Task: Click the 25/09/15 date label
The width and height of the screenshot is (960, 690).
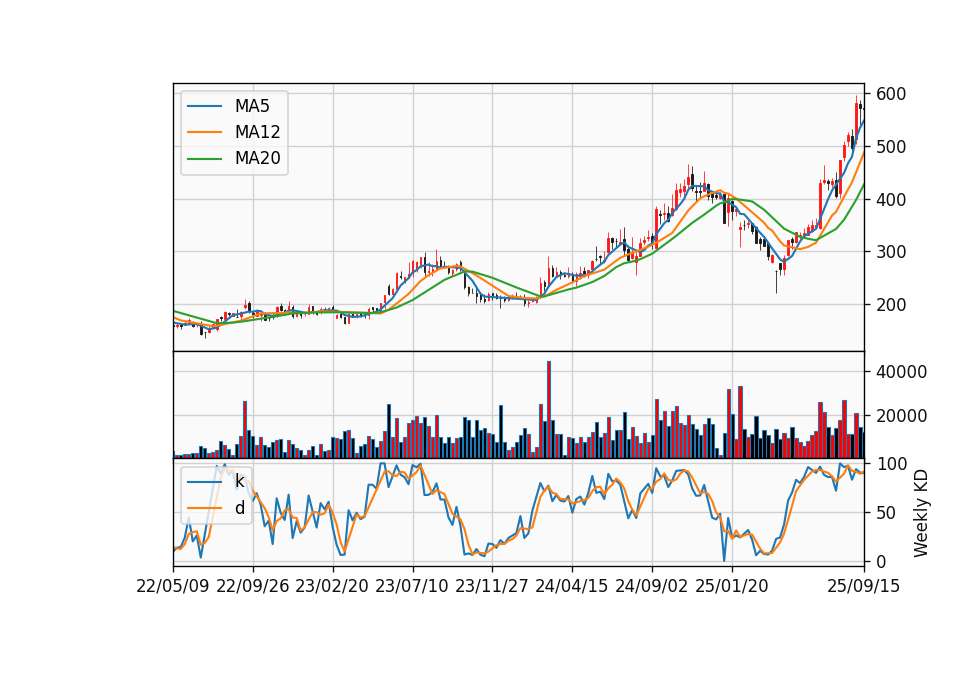Action: click(864, 586)
